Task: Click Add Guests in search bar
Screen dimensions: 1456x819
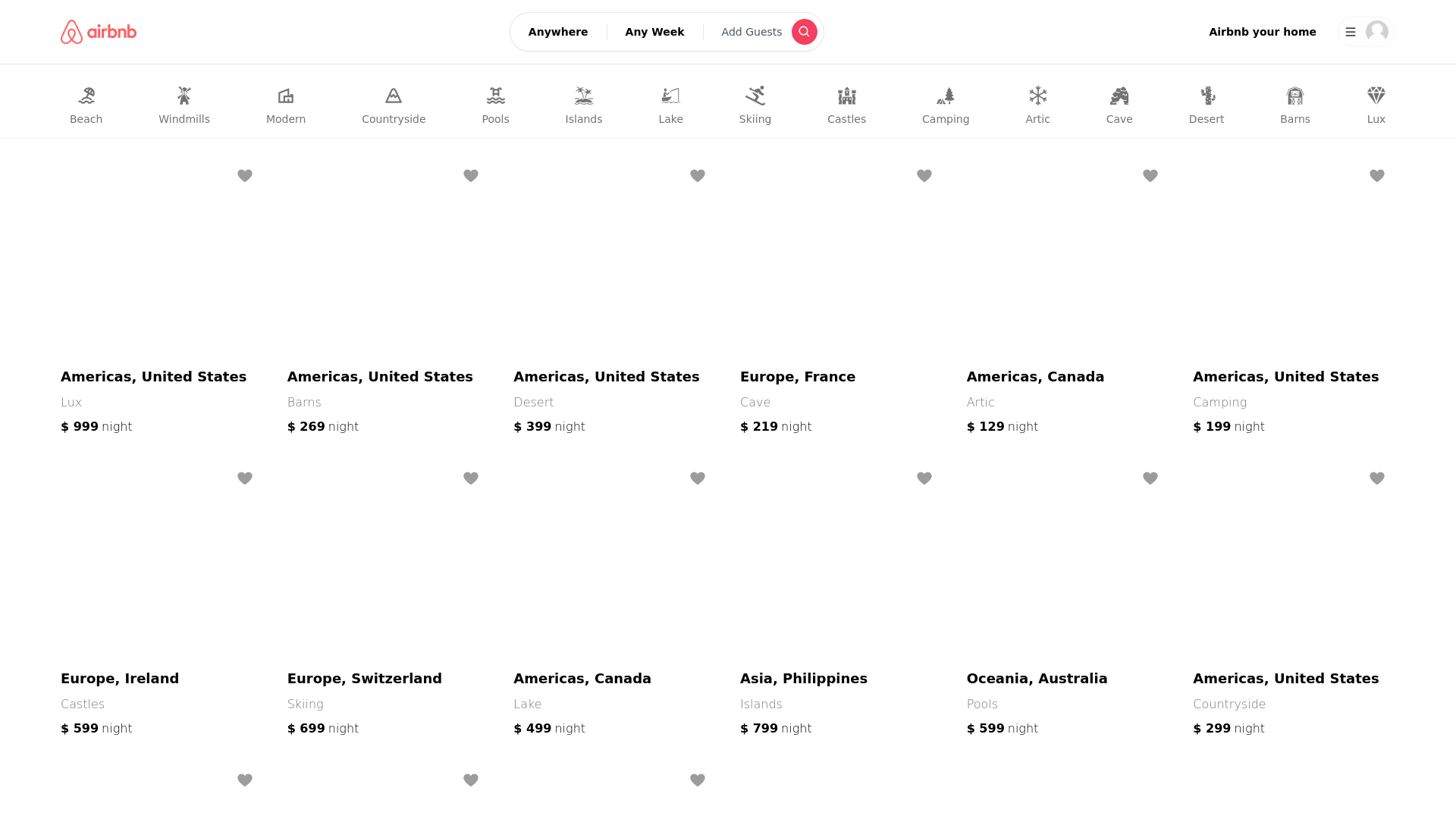Action: point(752,32)
